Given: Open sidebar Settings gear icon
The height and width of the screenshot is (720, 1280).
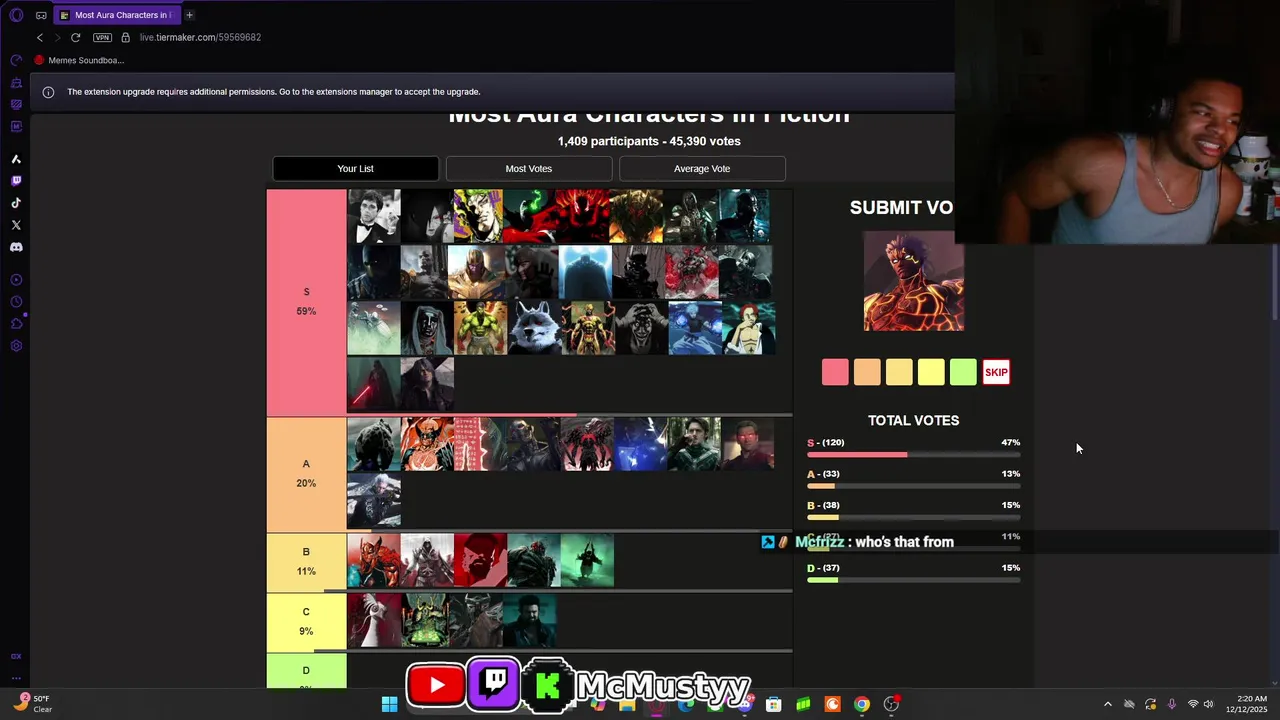Looking at the screenshot, I should click(16, 346).
